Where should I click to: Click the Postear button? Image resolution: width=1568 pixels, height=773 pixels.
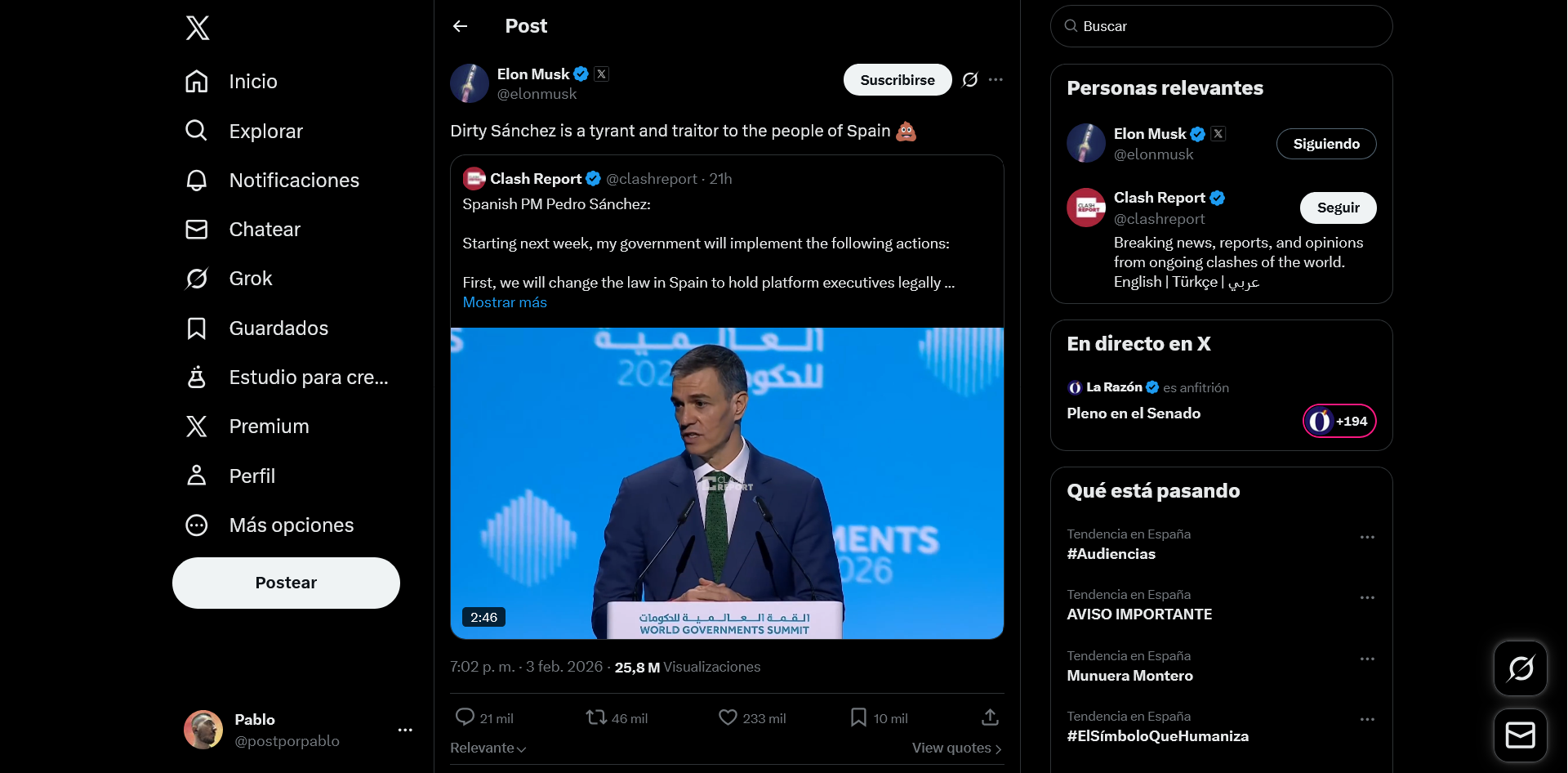(x=285, y=583)
